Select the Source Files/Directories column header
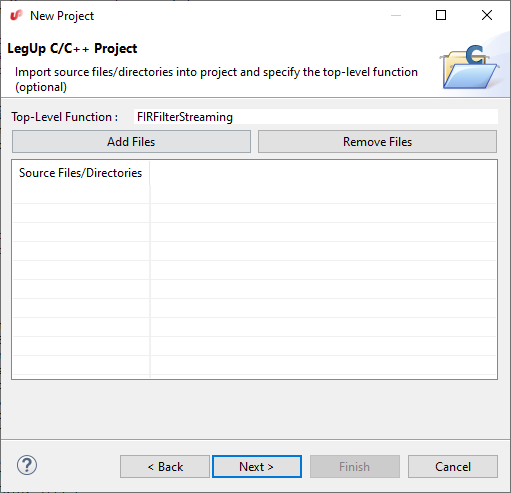Viewport: 511px width, 493px height. tap(81, 173)
